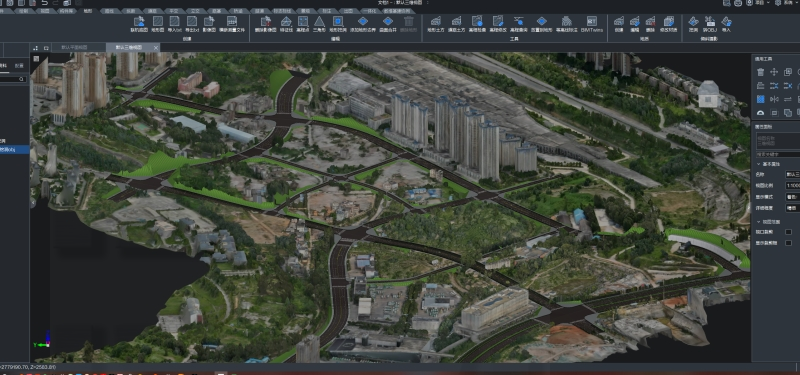
Task: Click the delete trash icon in tools panel
Action: 761,72
